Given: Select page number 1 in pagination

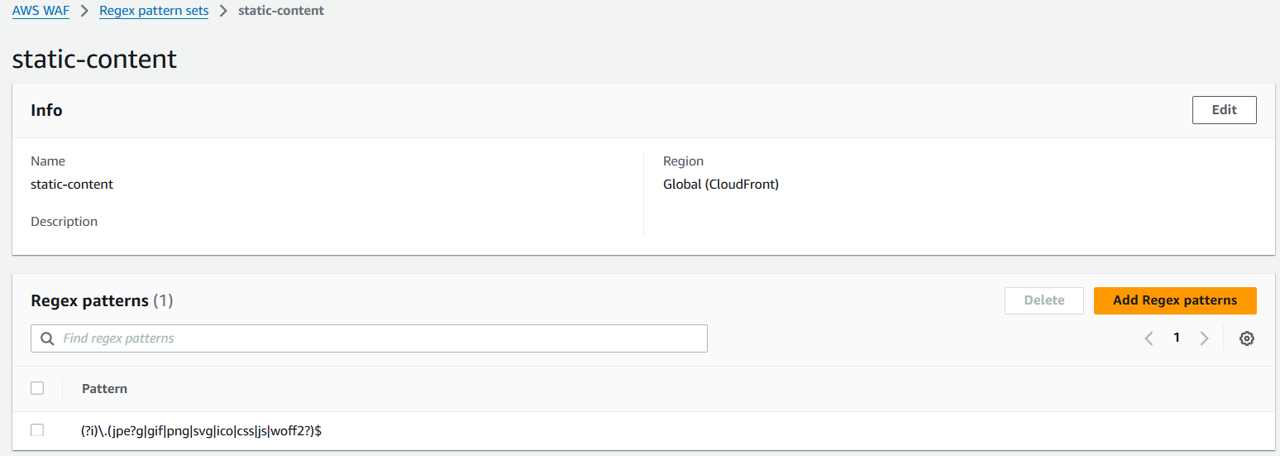Looking at the screenshot, I should pos(1177,338).
